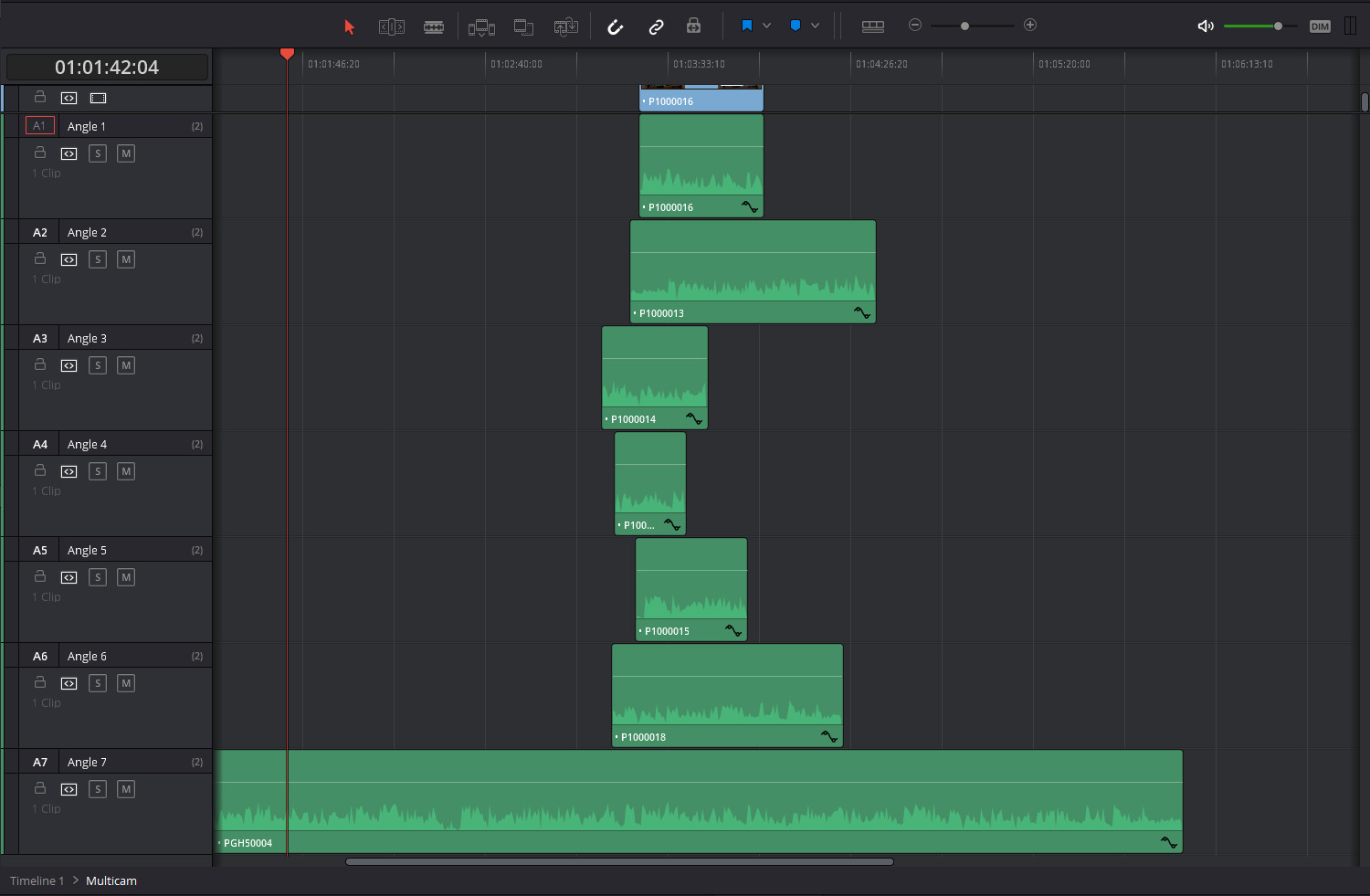Click the horizontal timeline scrollbar
The width and height of the screenshot is (1370, 896).
619,861
